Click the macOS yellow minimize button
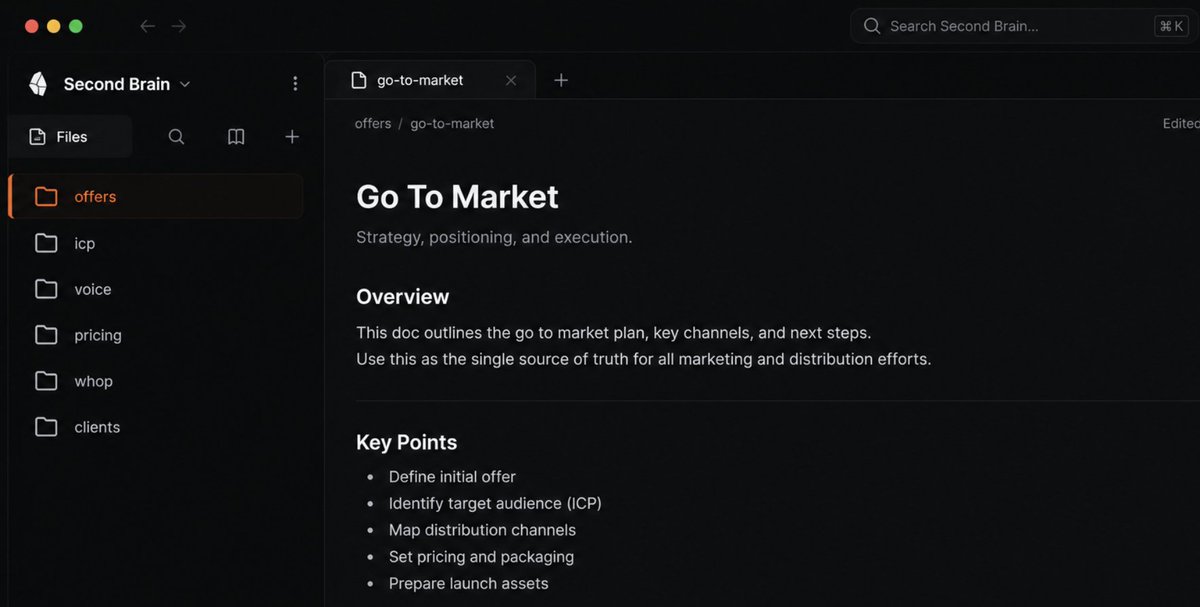 (54, 26)
